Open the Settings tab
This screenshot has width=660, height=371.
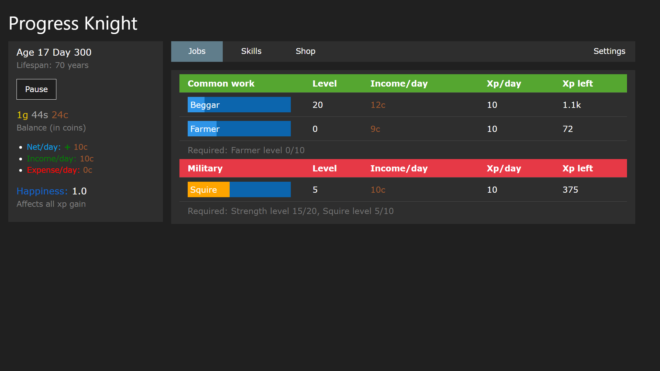pos(609,51)
